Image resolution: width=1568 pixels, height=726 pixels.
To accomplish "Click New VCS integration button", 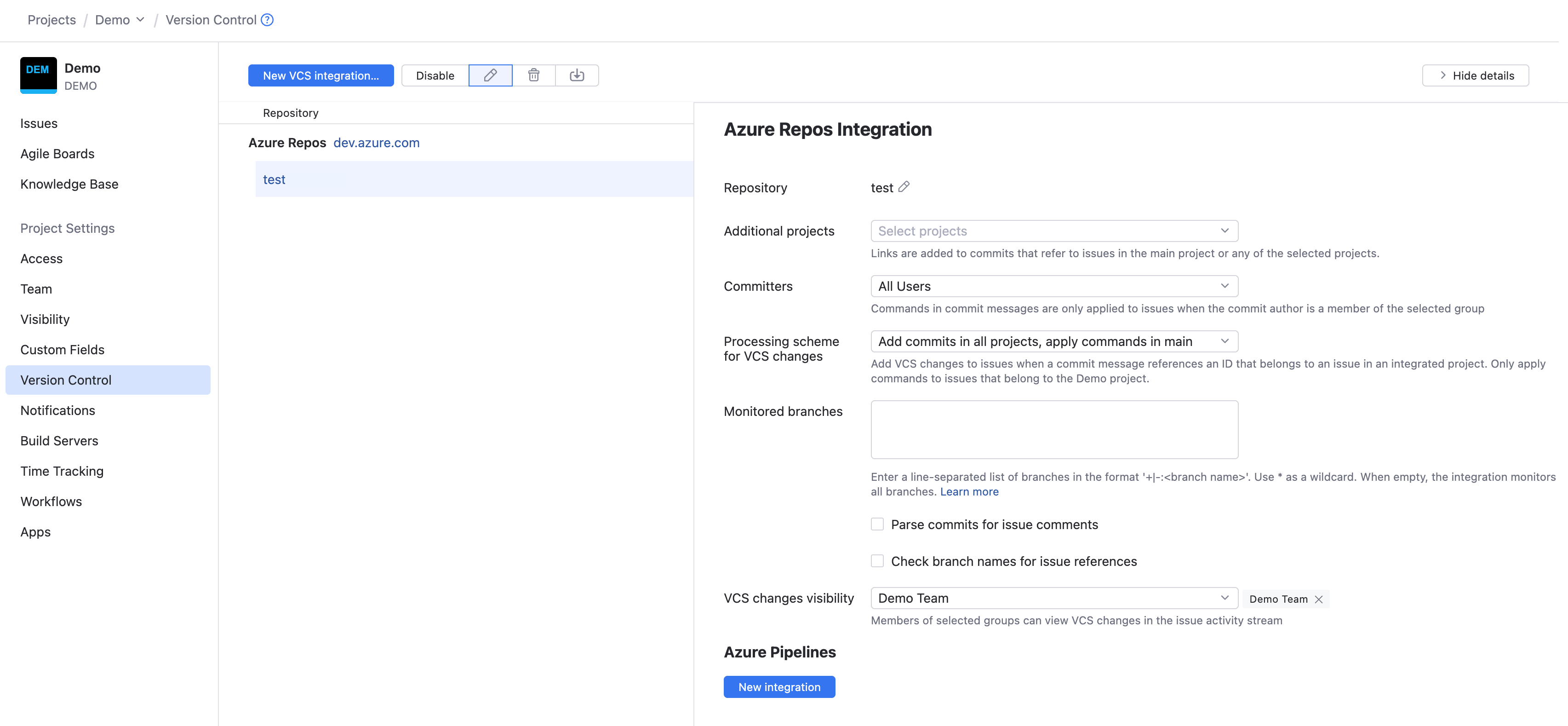I will point(321,75).
